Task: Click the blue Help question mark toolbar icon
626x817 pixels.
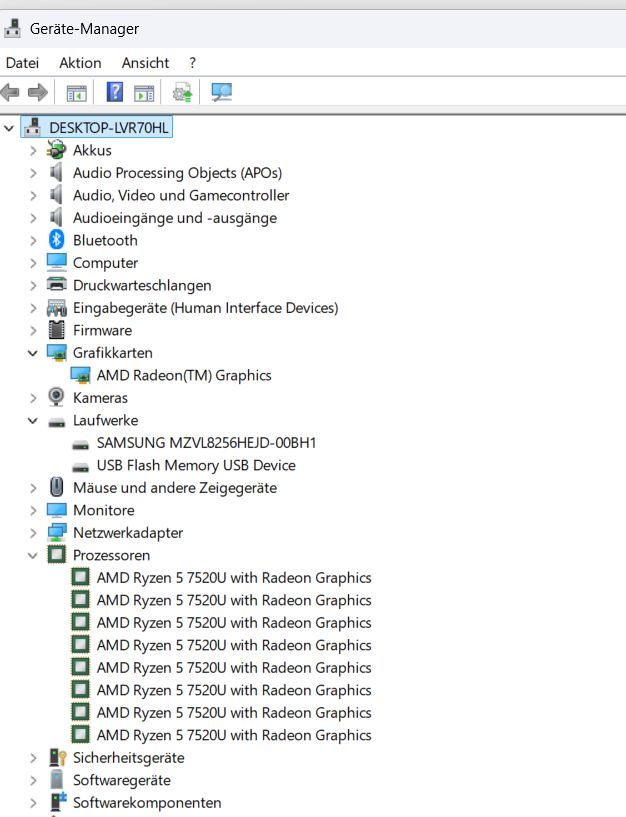Action: click(115, 93)
